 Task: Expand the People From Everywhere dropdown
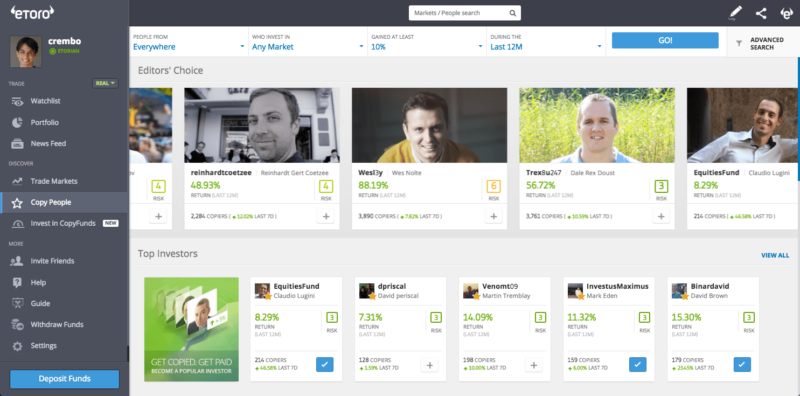point(189,42)
